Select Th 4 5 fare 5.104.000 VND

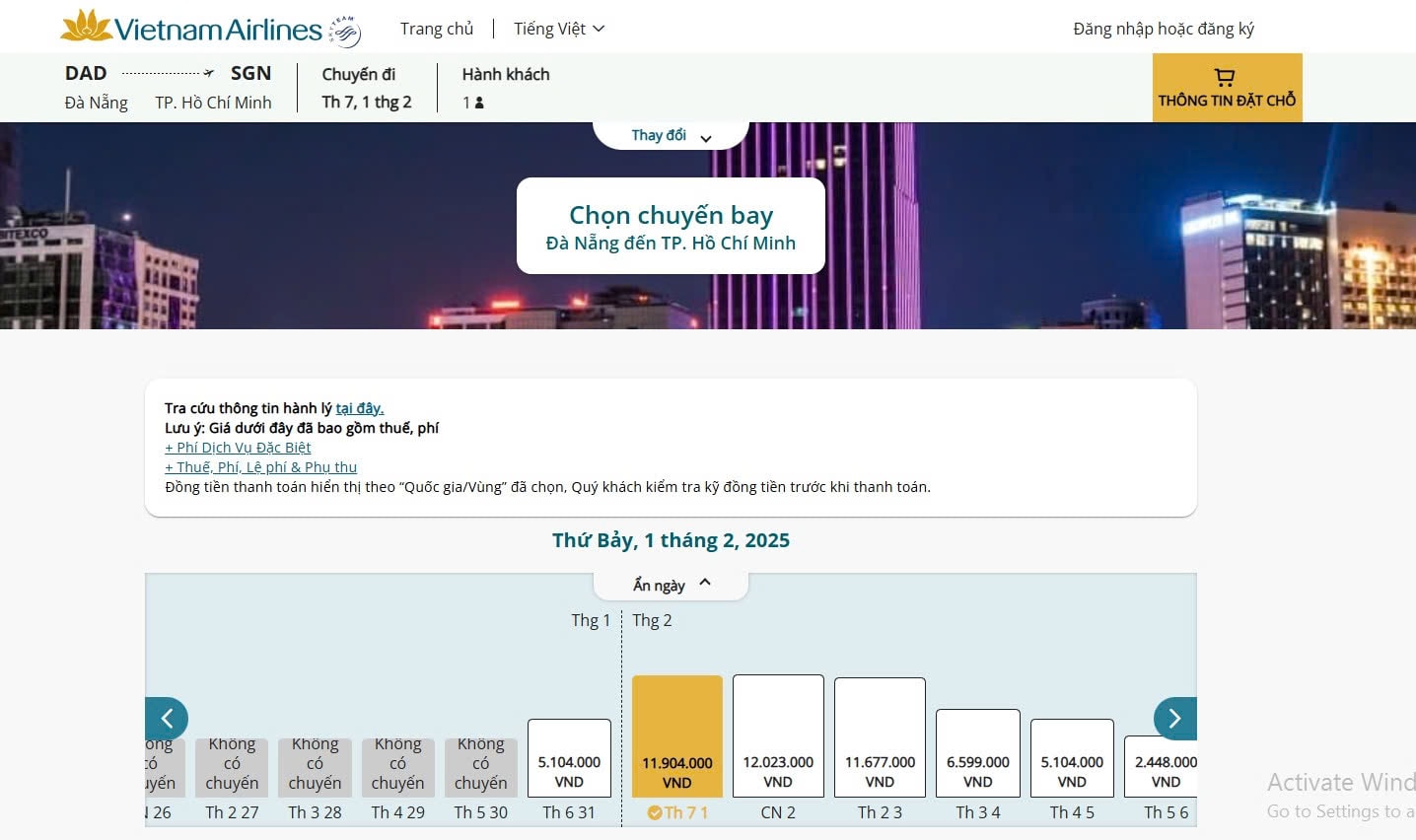pyautogui.click(x=1072, y=758)
